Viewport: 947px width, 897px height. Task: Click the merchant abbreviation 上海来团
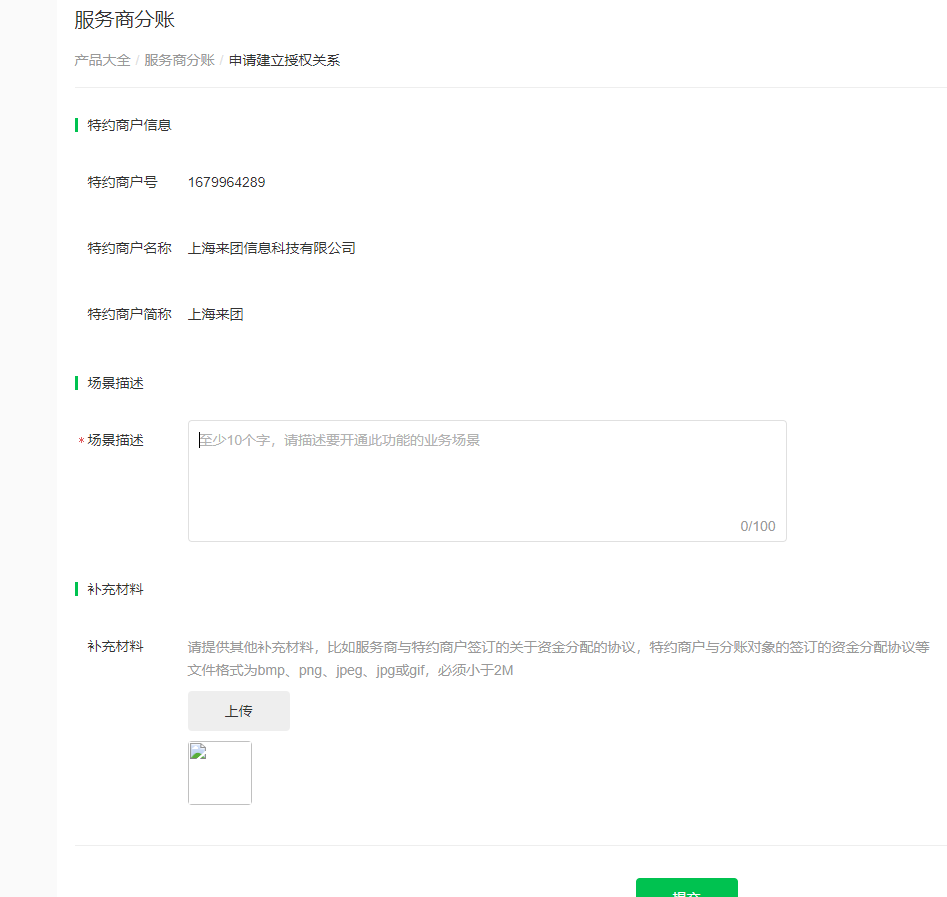tap(214, 313)
